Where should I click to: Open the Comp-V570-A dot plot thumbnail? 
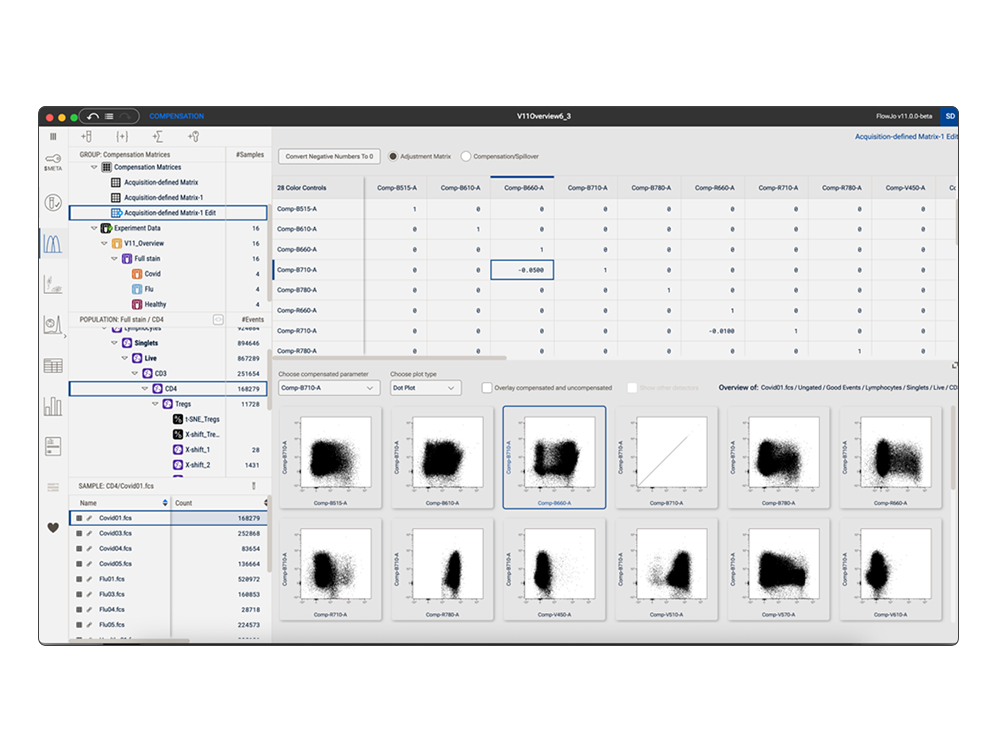778,570
